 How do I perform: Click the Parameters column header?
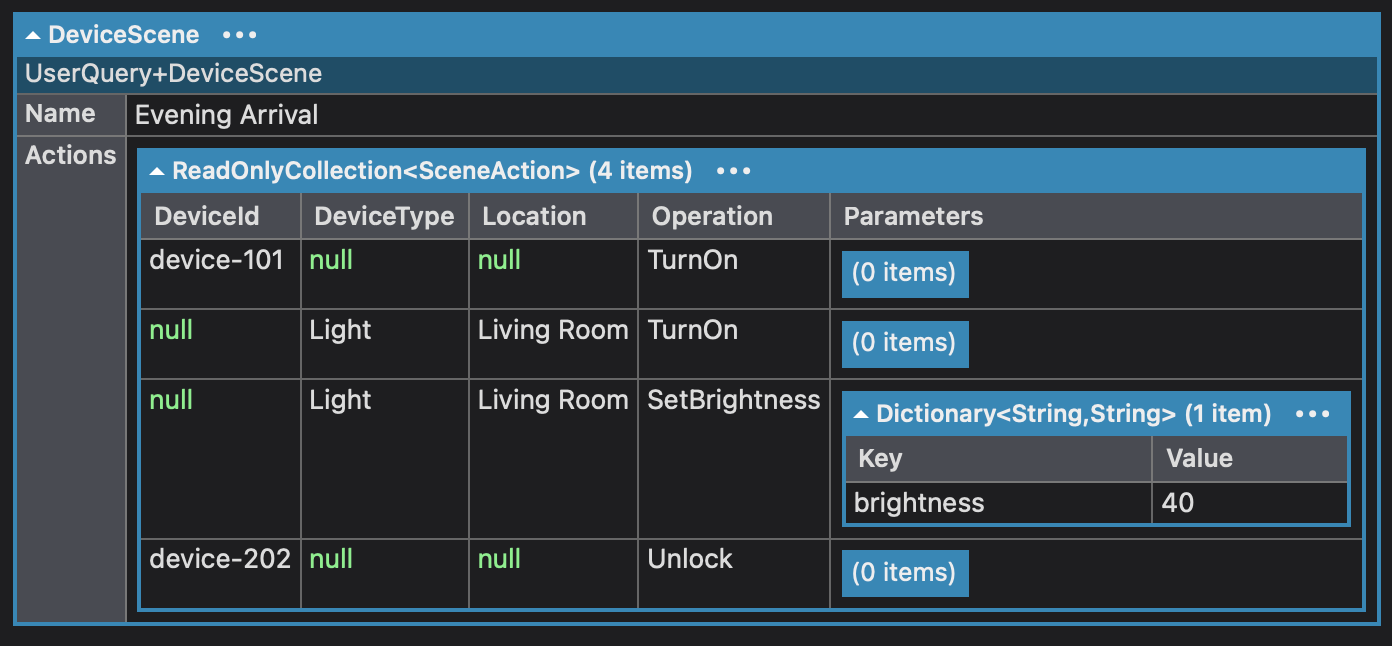tap(1096, 216)
